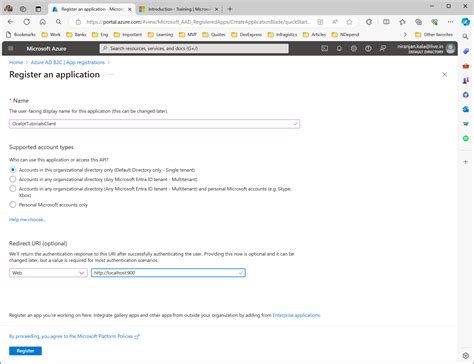Open Azure feedback icon
Screen dimensions: 474x364
[383, 49]
